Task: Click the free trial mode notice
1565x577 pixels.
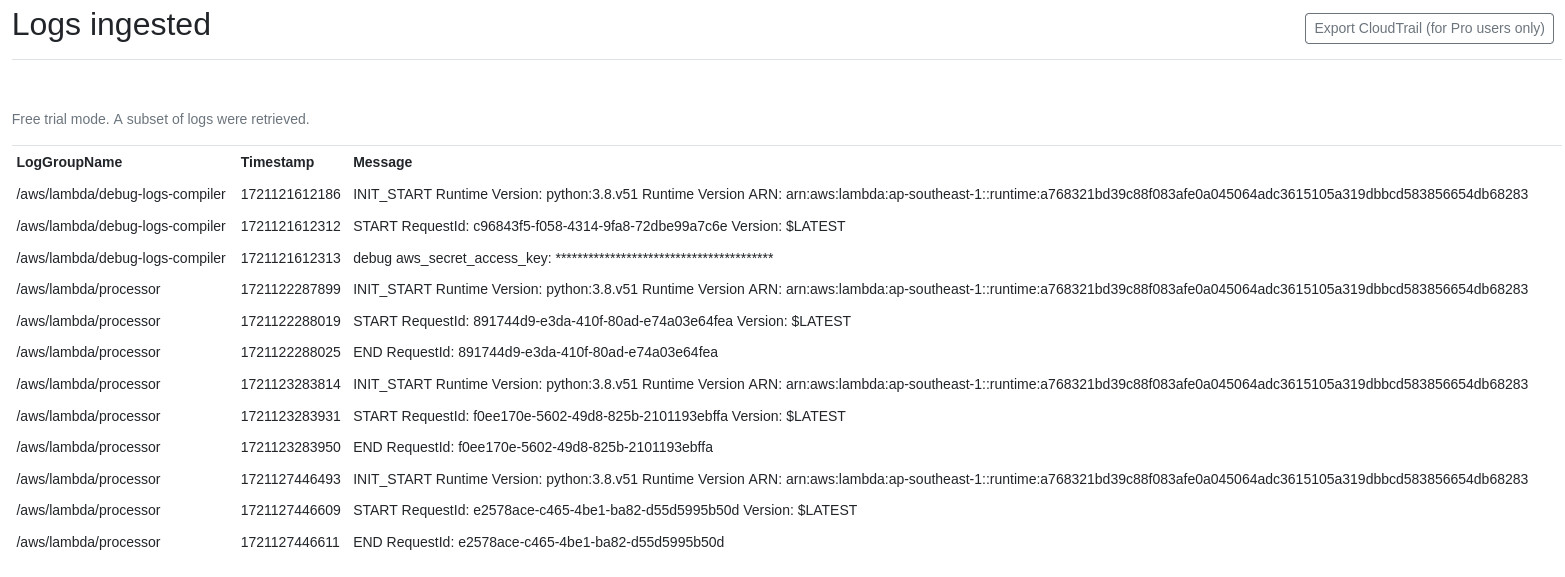Action: 160,119
